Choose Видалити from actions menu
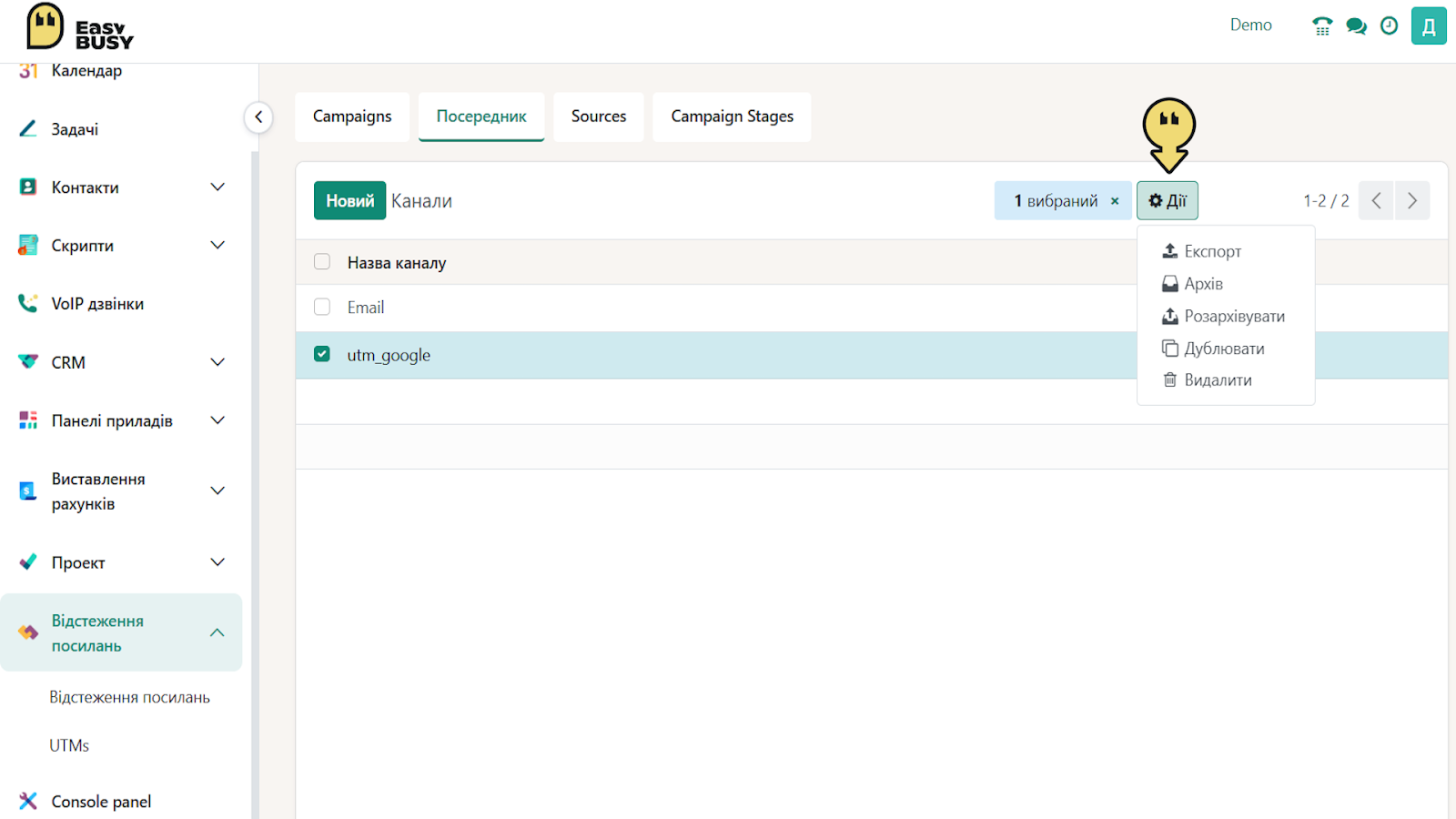This screenshot has height=819, width=1456. point(1226,380)
